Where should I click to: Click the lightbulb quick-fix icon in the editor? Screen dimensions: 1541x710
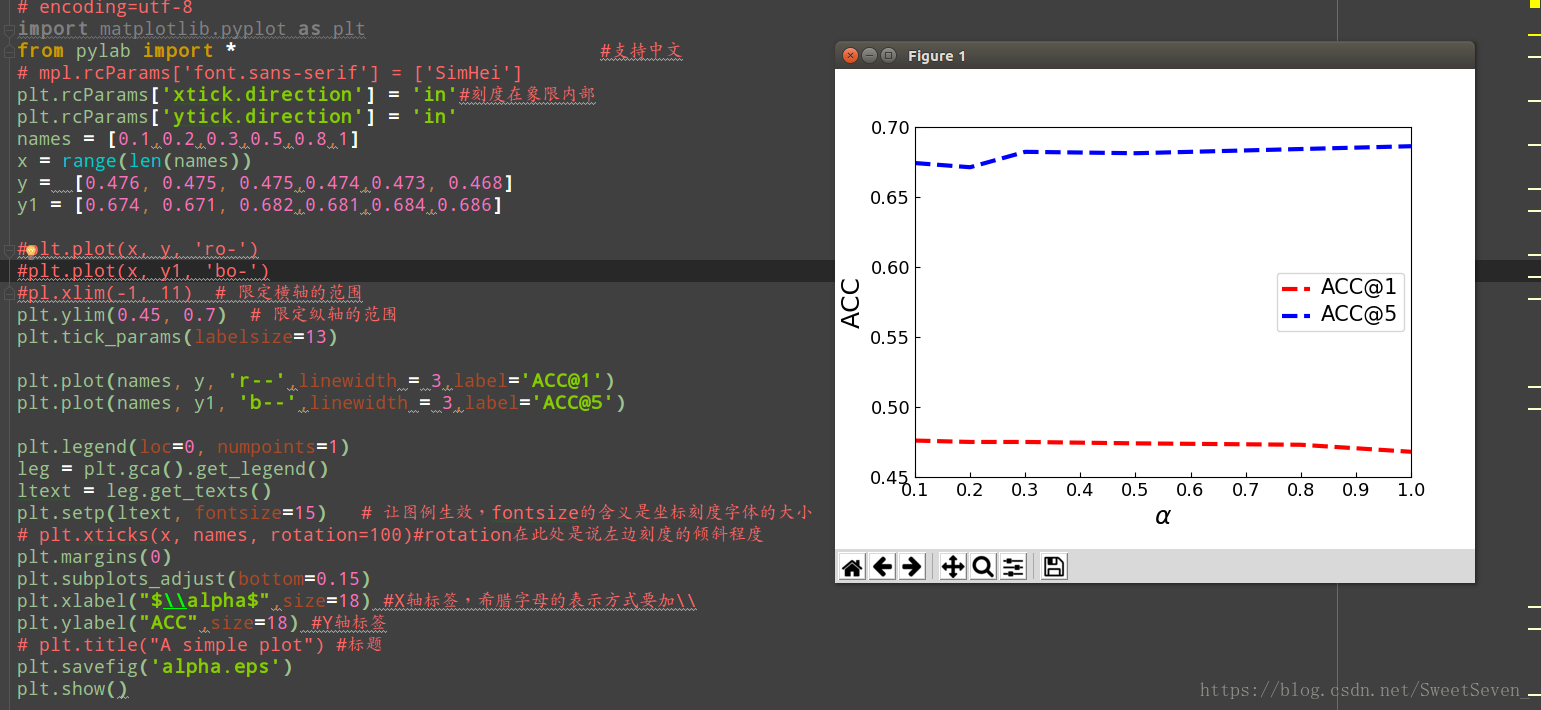[31, 249]
